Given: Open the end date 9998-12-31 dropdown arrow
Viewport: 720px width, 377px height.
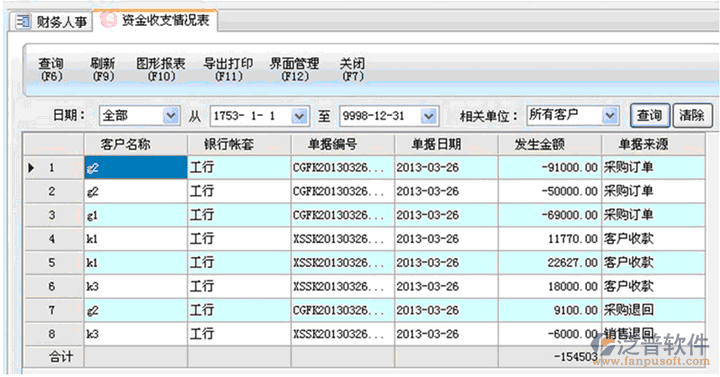Looking at the screenshot, I should click(429, 116).
